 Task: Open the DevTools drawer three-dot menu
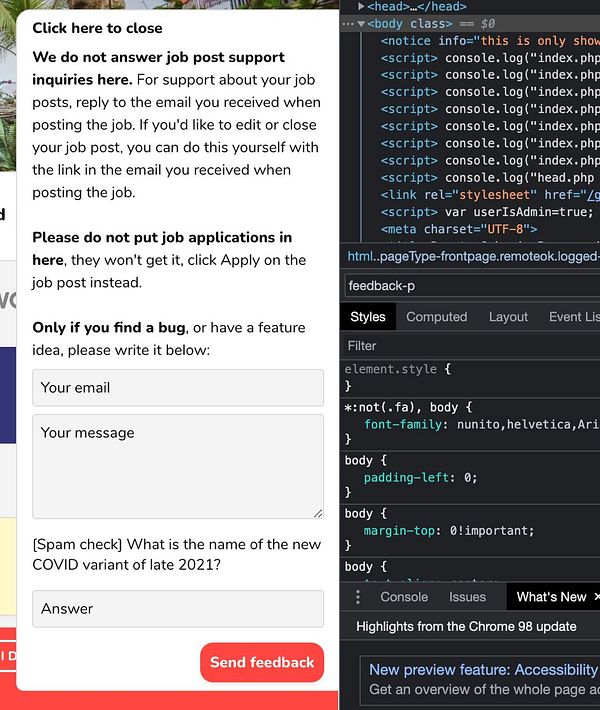[358, 597]
